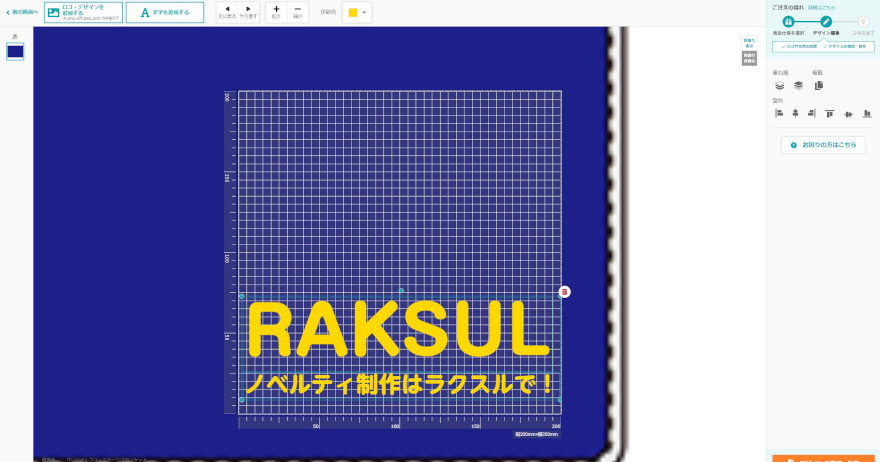The height and width of the screenshot is (462, 880).
Task: Go back to the previous screen link
Action: click(22, 12)
